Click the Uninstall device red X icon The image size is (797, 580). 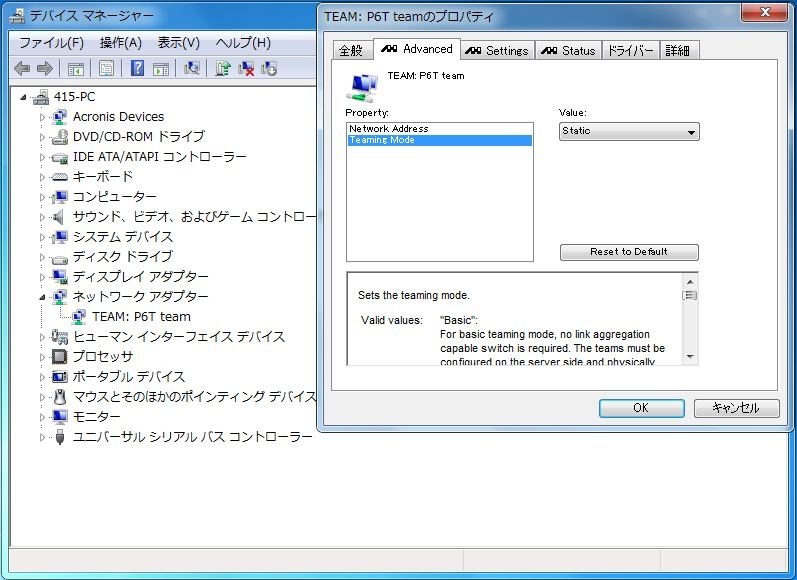(x=246, y=68)
